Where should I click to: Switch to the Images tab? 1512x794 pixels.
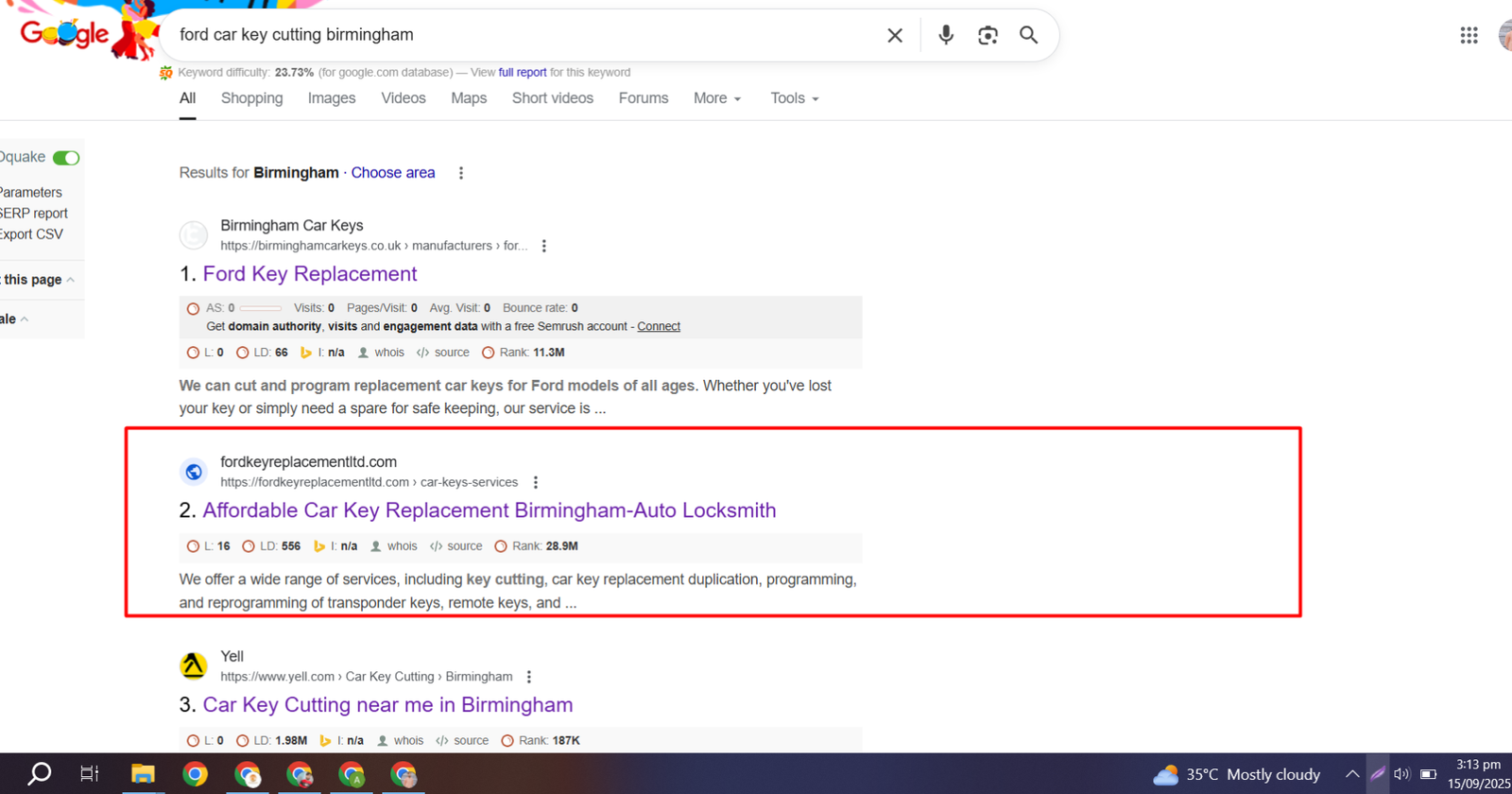331,98
